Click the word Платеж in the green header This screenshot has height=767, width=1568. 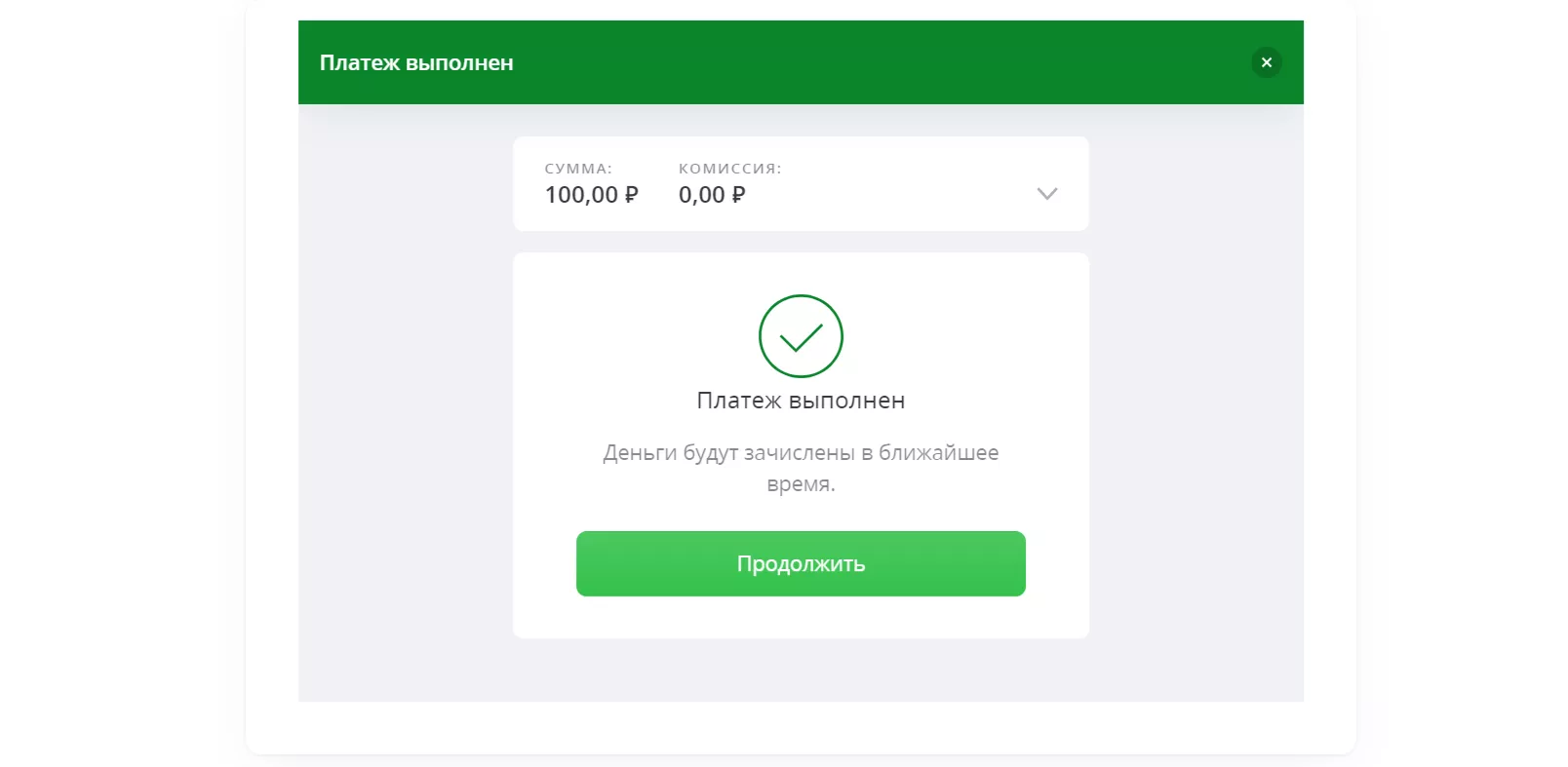pyautogui.click(x=360, y=63)
